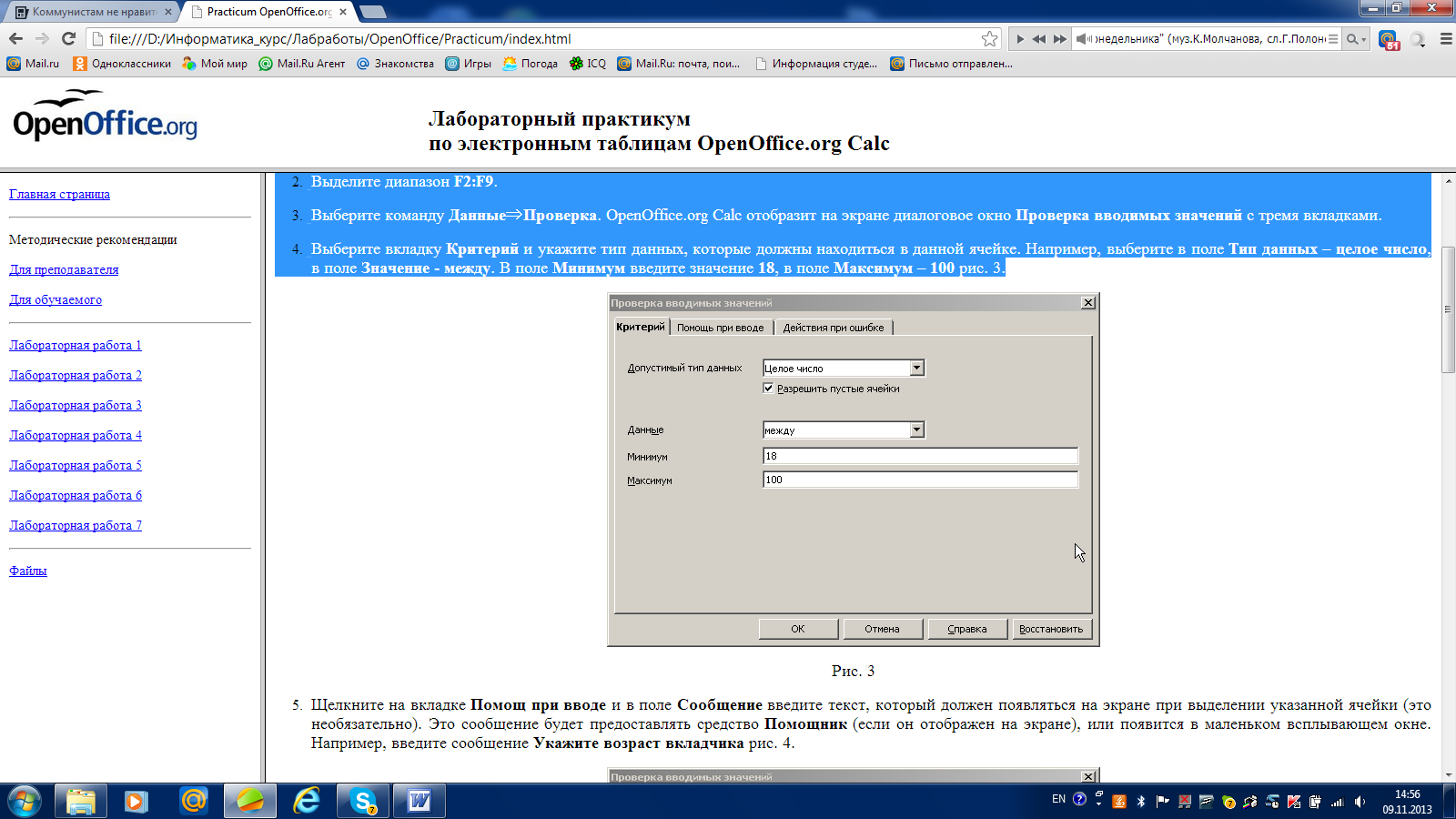Open Microsoft Word from the taskbar
The width and height of the screenshot is (1456, 819).
[420, 801]
